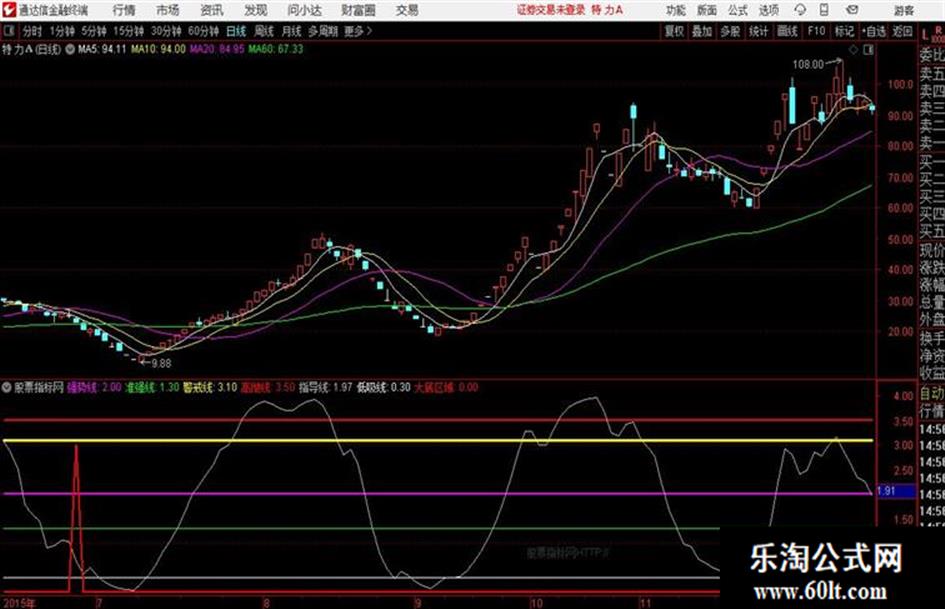The image size is (945, 609).
Task: Switch to the 60分钟 period tab
Action: 203,31
